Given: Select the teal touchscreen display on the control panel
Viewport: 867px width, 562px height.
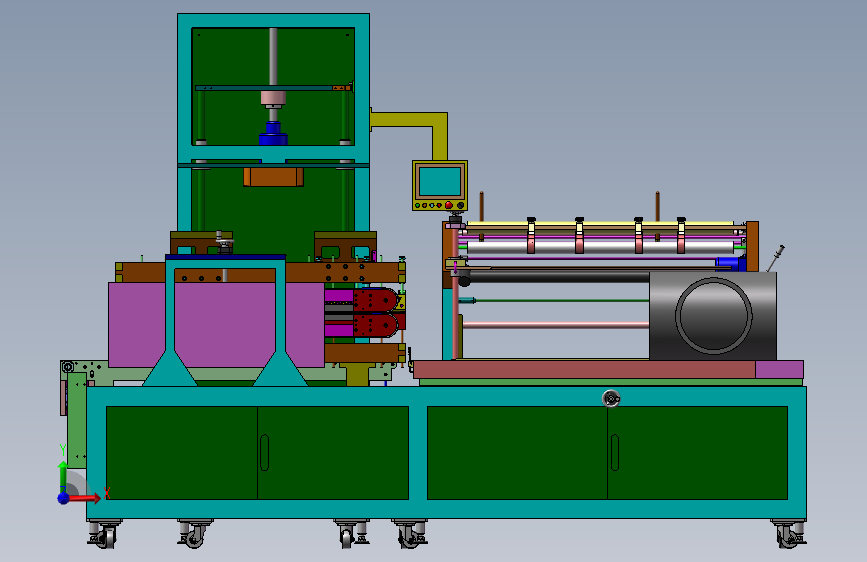Looking at the screenshot, I should (x=440, y=181).
